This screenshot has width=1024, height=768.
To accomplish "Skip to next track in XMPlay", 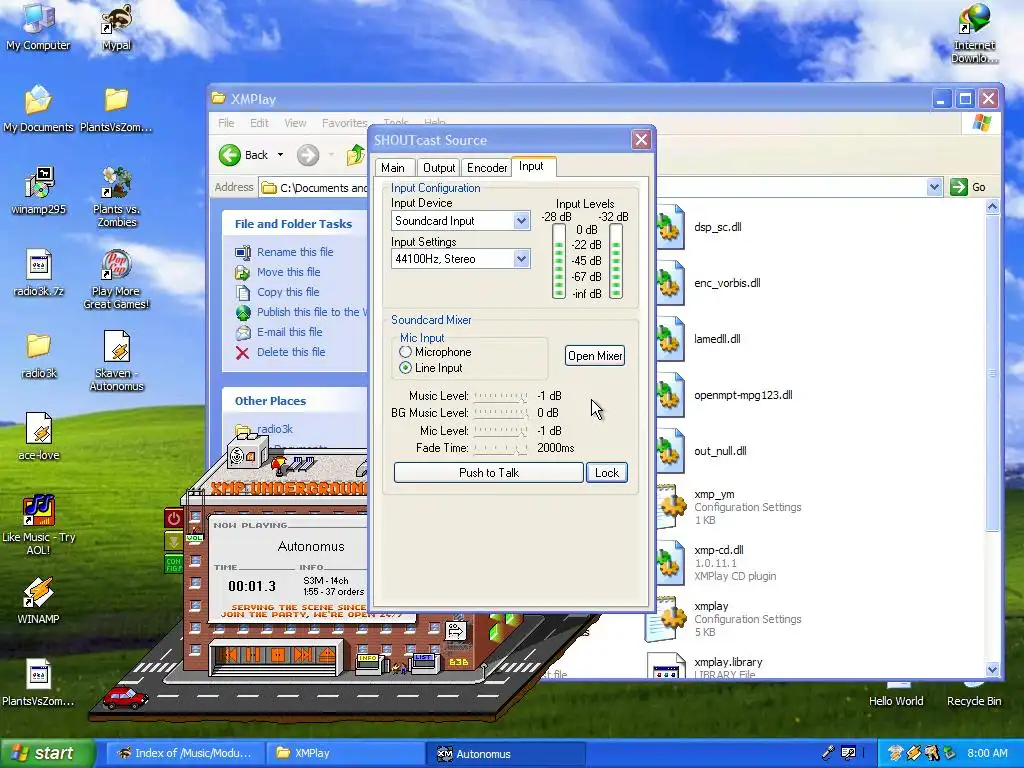I will click(302, 654).
